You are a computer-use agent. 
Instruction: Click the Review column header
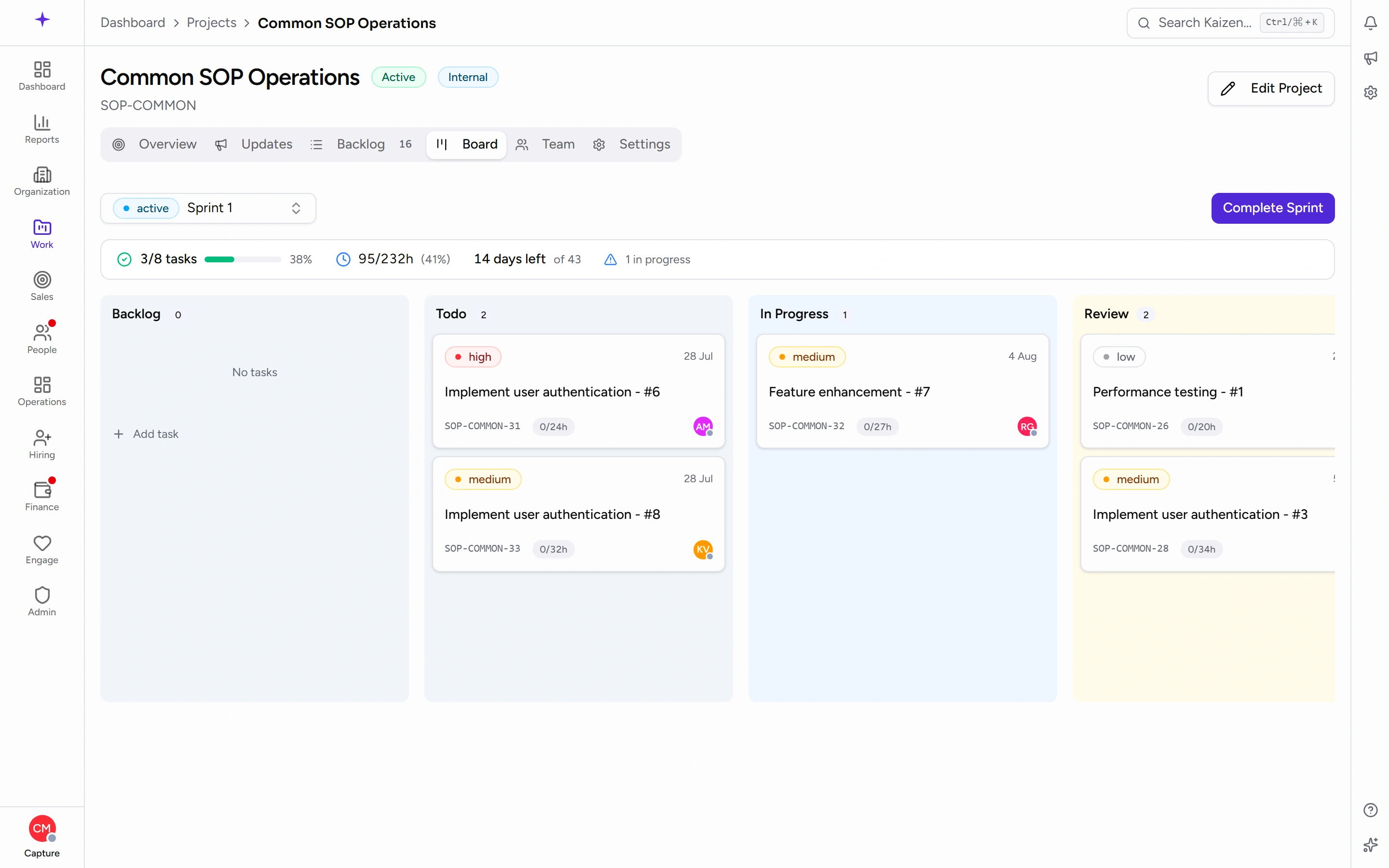click(1106, 314)
